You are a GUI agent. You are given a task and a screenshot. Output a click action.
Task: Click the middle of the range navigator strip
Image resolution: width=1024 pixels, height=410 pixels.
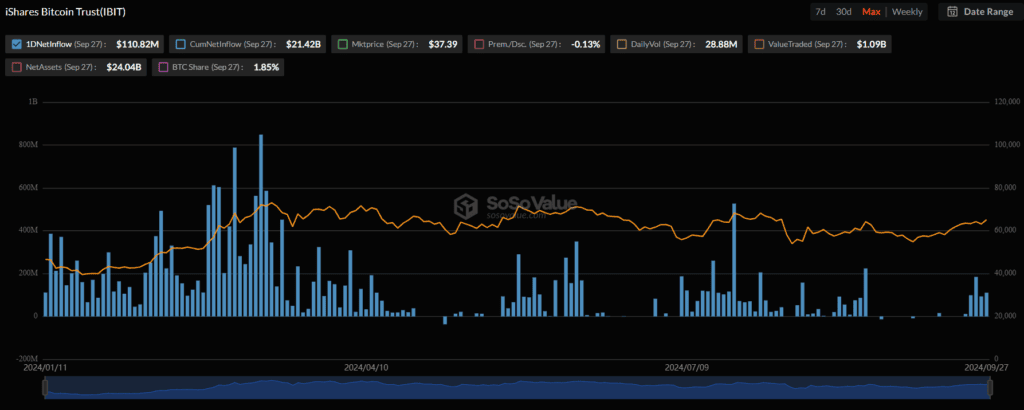coord(517,389)
